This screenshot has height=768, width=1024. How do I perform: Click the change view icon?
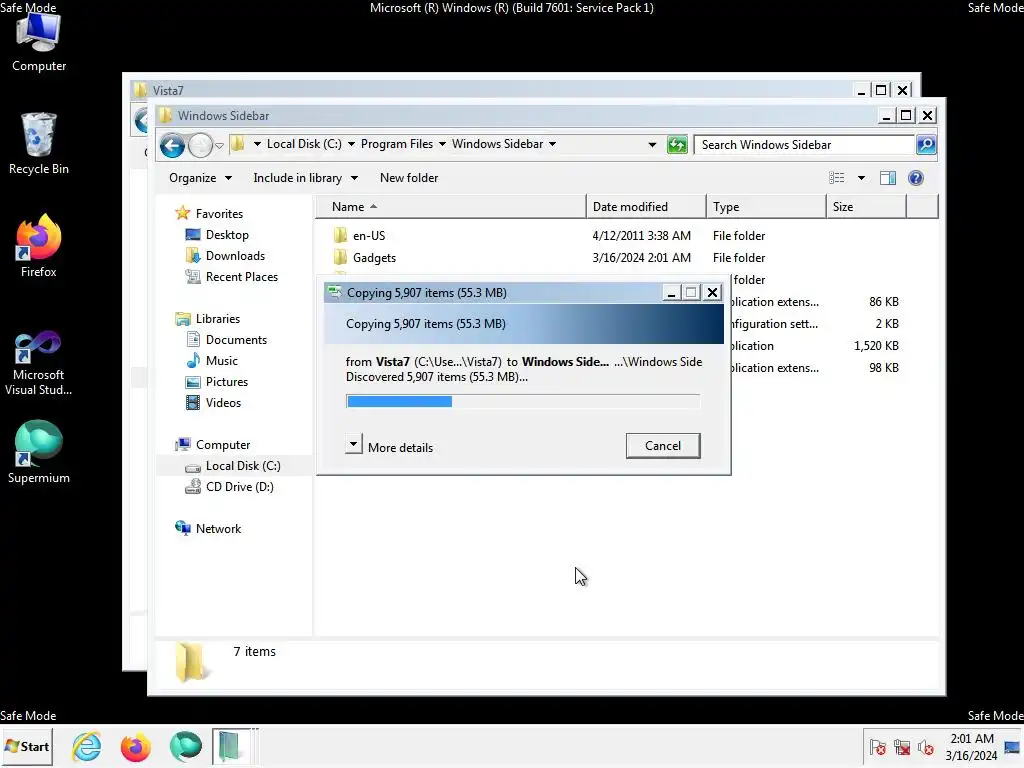coord(837,178)
